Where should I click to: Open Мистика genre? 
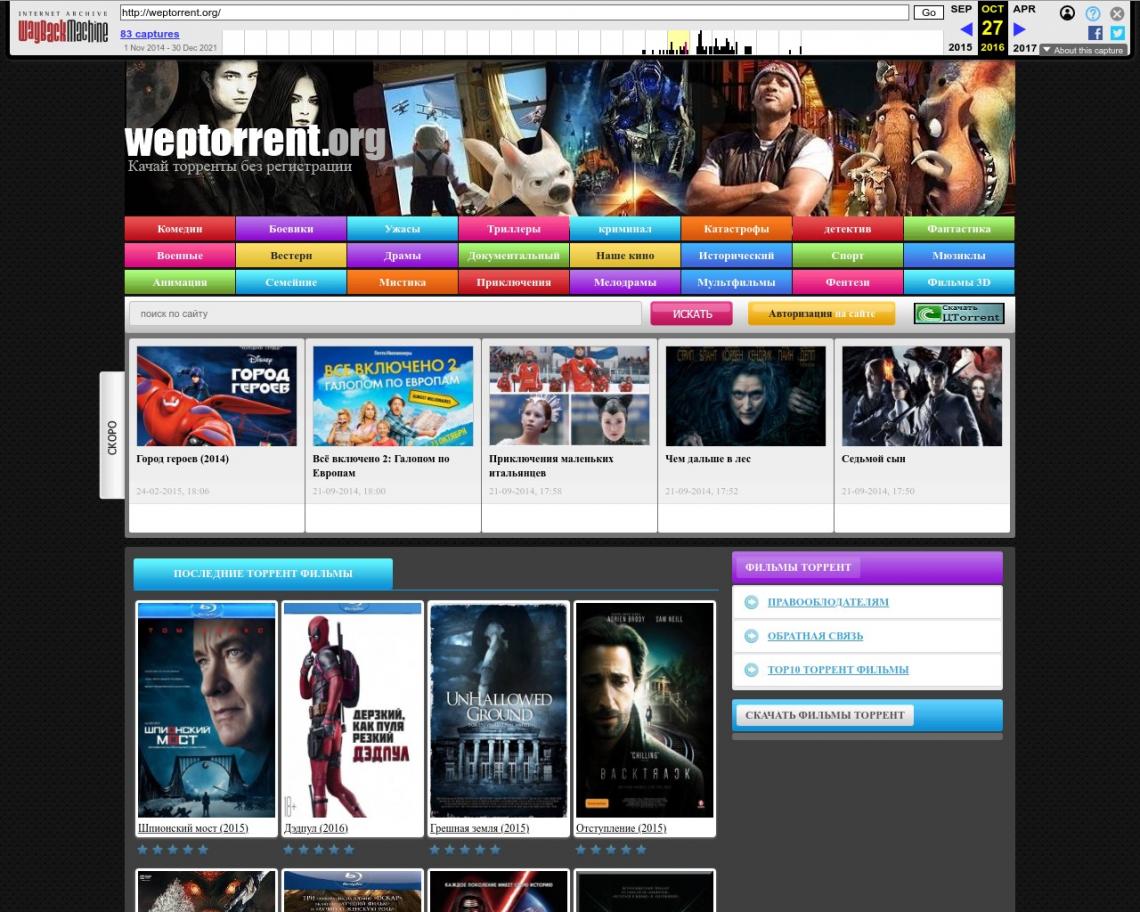402,282
